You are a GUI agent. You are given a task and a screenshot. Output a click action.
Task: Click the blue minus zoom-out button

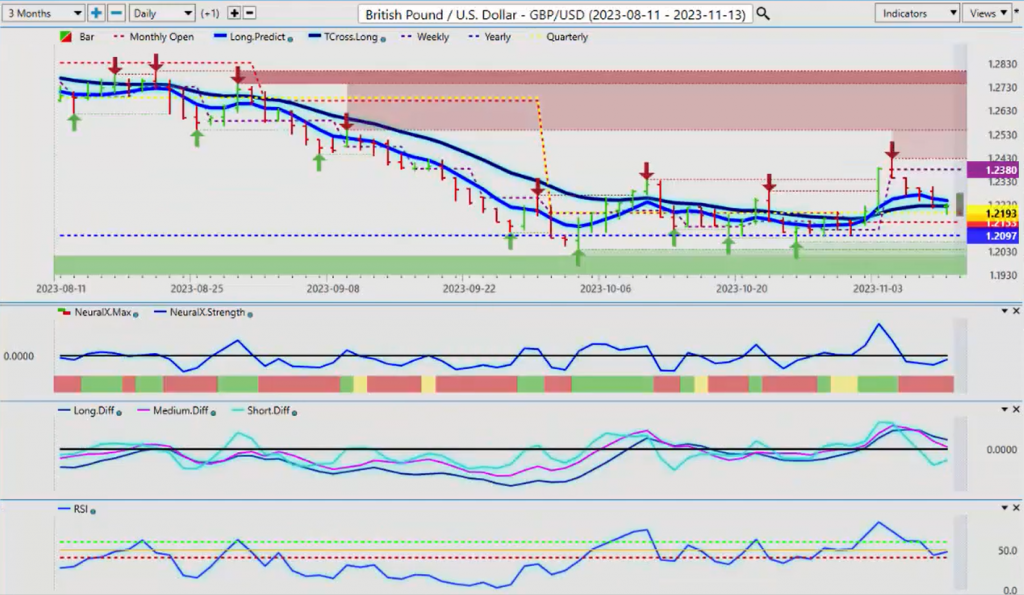(115, 13)
